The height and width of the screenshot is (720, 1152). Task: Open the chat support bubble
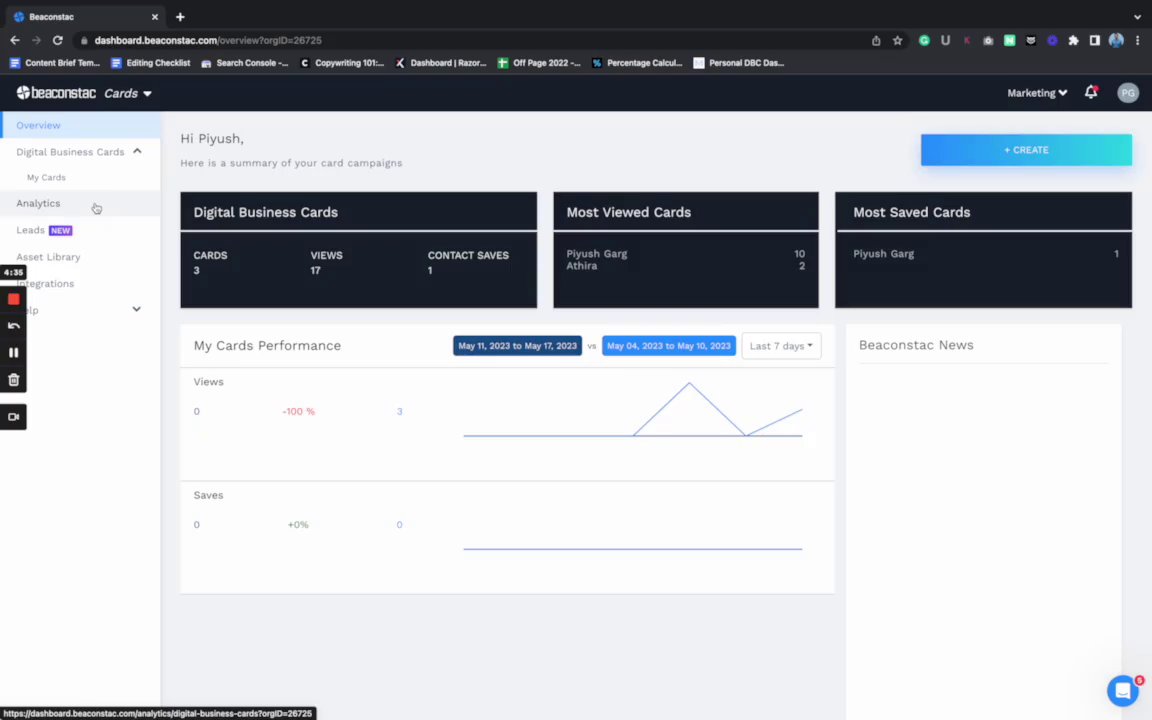[x=1123, y=690]
